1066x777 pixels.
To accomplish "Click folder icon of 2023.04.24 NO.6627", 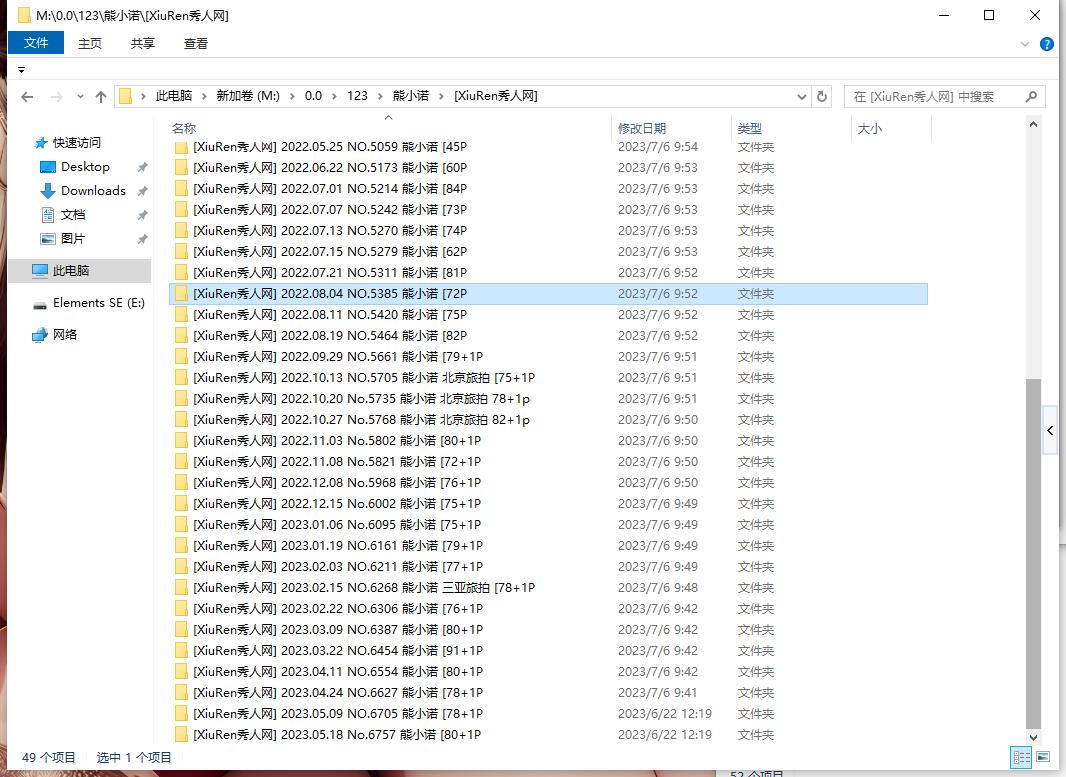I will click(181, 693).
